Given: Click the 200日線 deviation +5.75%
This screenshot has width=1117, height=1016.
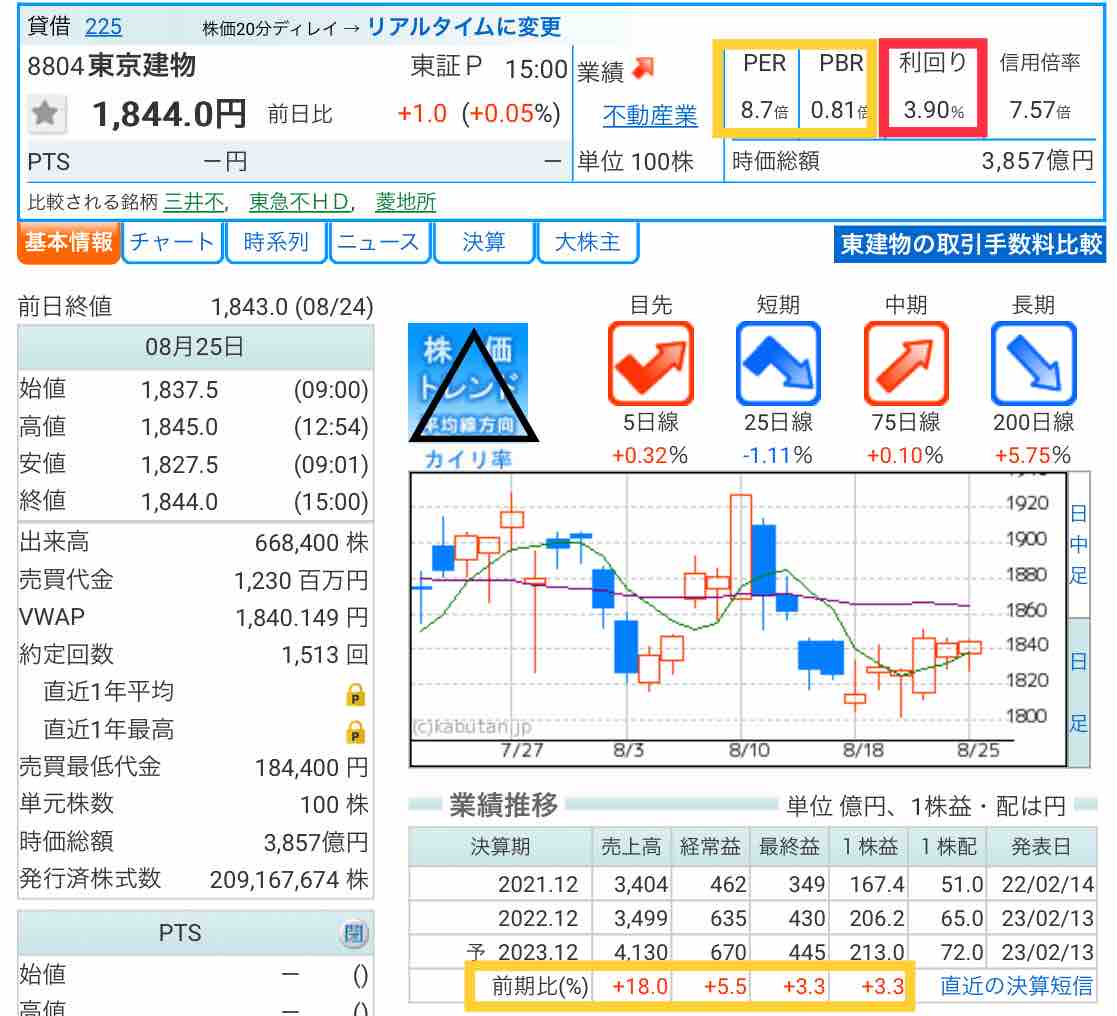Looking at the screenshot, I should click(x=1033, y=455).
